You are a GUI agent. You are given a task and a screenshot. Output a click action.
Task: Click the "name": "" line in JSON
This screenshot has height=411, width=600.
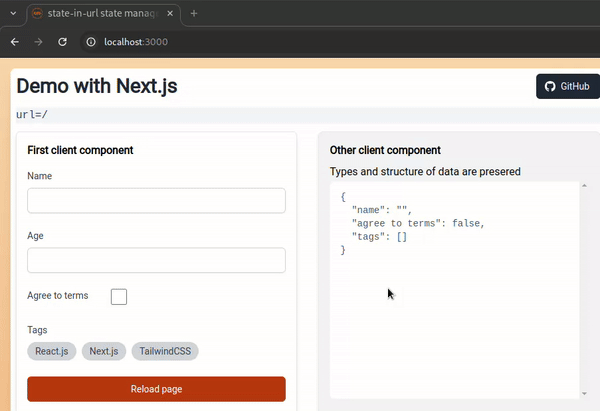(x=382, y=210)
